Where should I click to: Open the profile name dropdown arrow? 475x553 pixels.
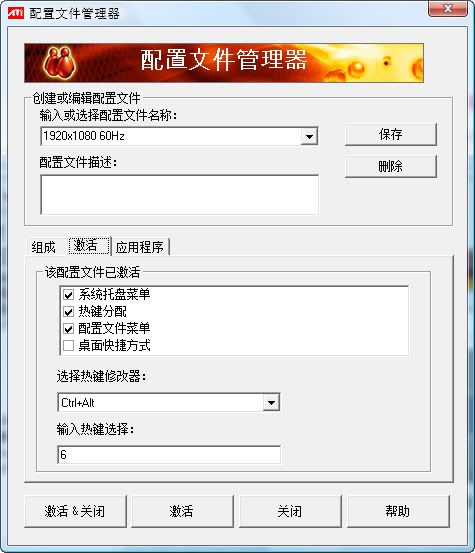pos(309,136)
